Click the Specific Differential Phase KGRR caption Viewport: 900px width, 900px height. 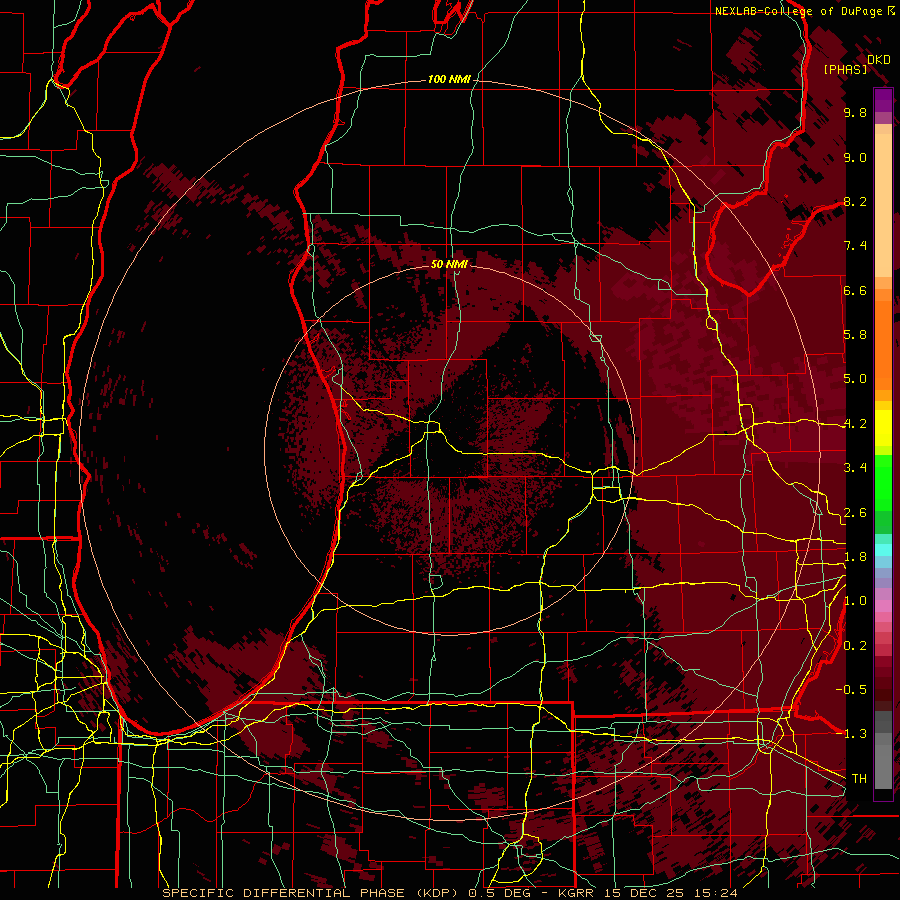tap(449, 893)
